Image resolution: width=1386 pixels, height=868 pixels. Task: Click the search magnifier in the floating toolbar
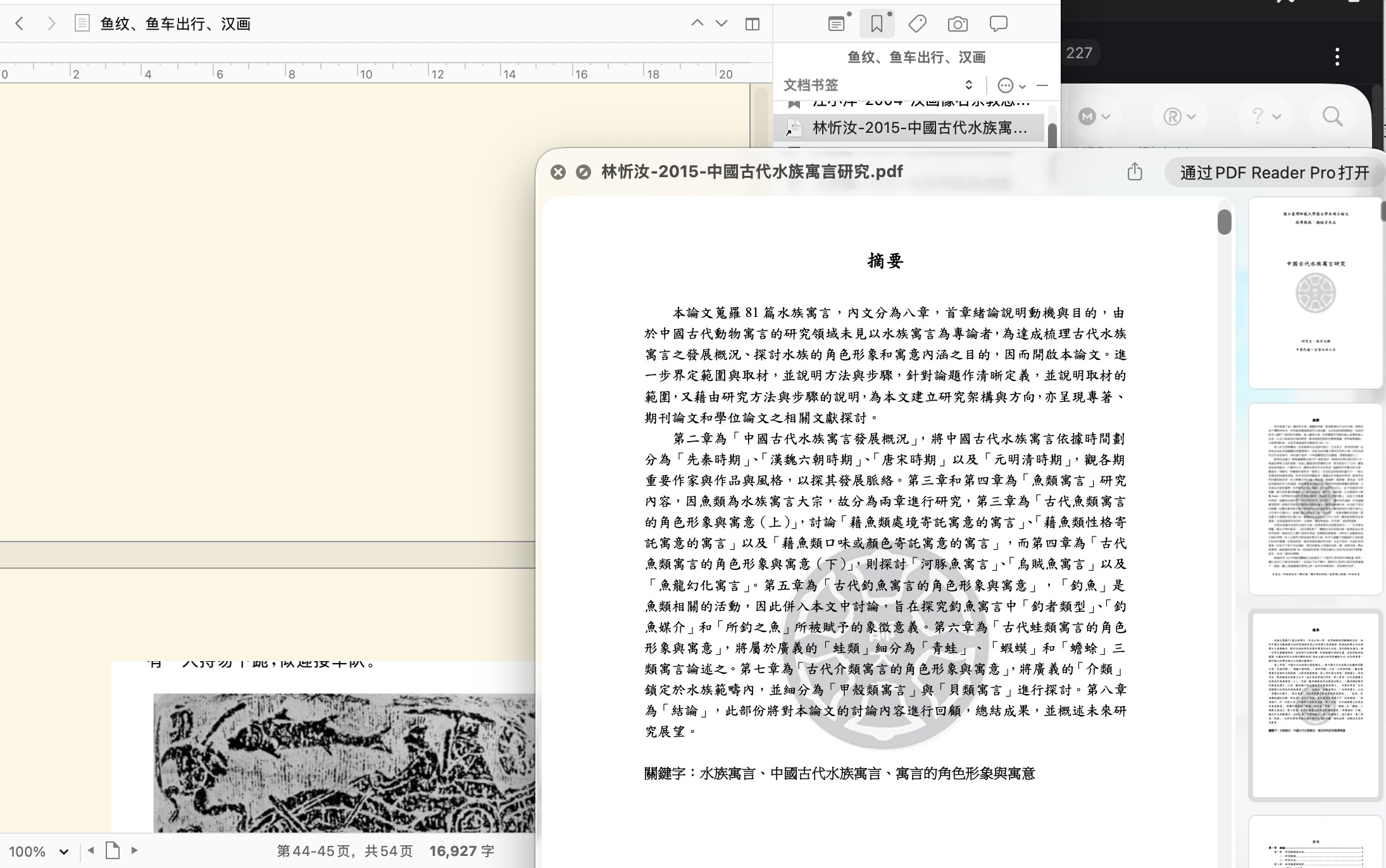pos(1332,116)
